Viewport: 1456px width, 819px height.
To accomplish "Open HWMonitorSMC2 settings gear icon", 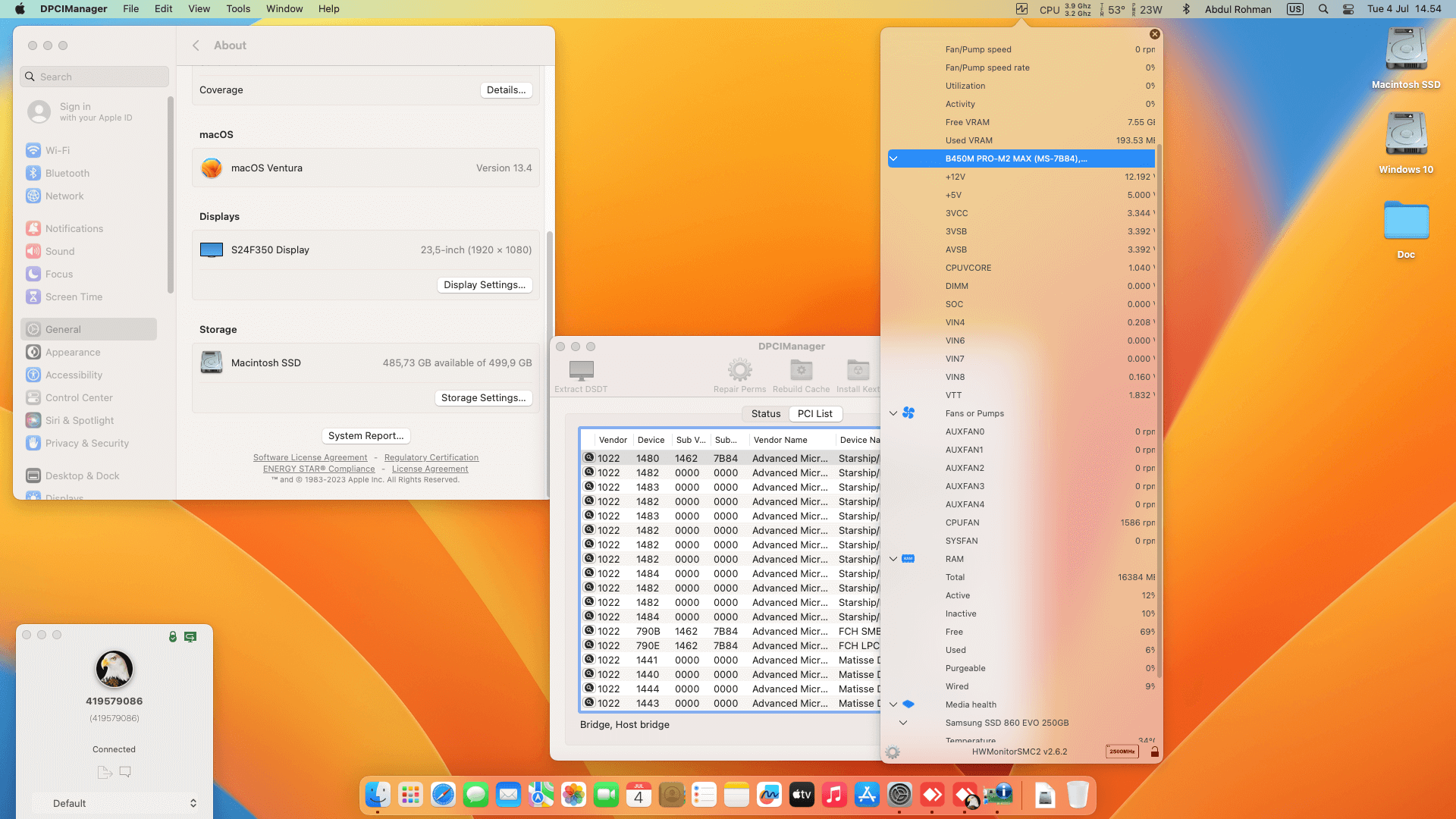I will (x=893, y=752).
